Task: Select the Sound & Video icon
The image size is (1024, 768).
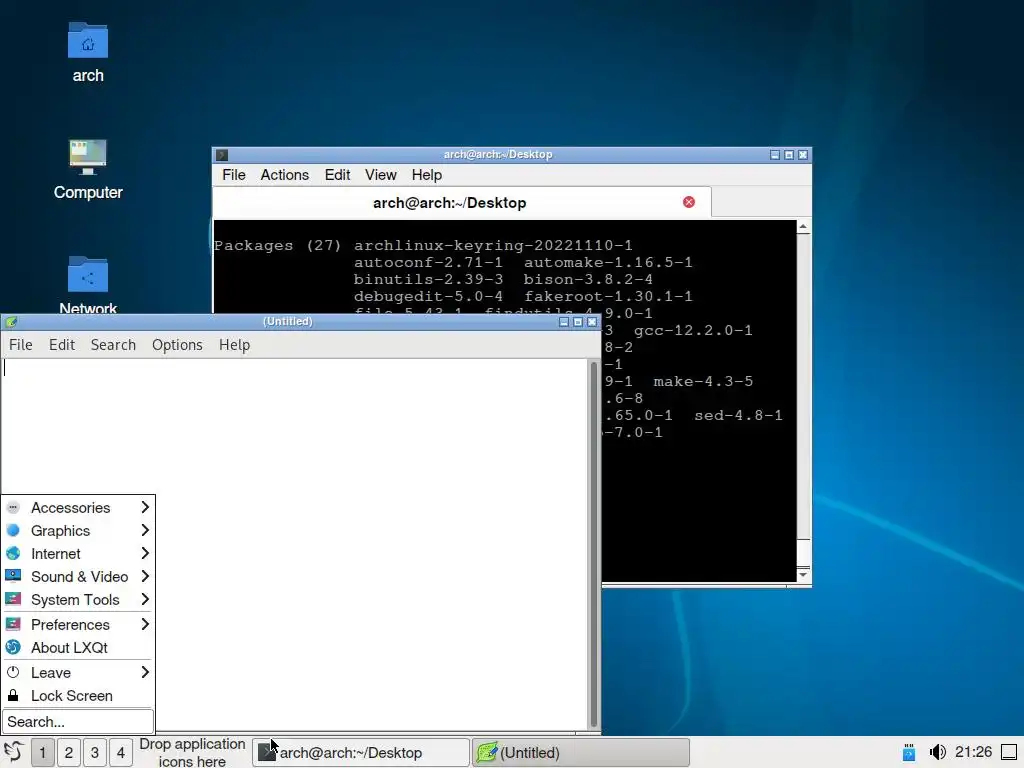Action: (x=13, y=576)
